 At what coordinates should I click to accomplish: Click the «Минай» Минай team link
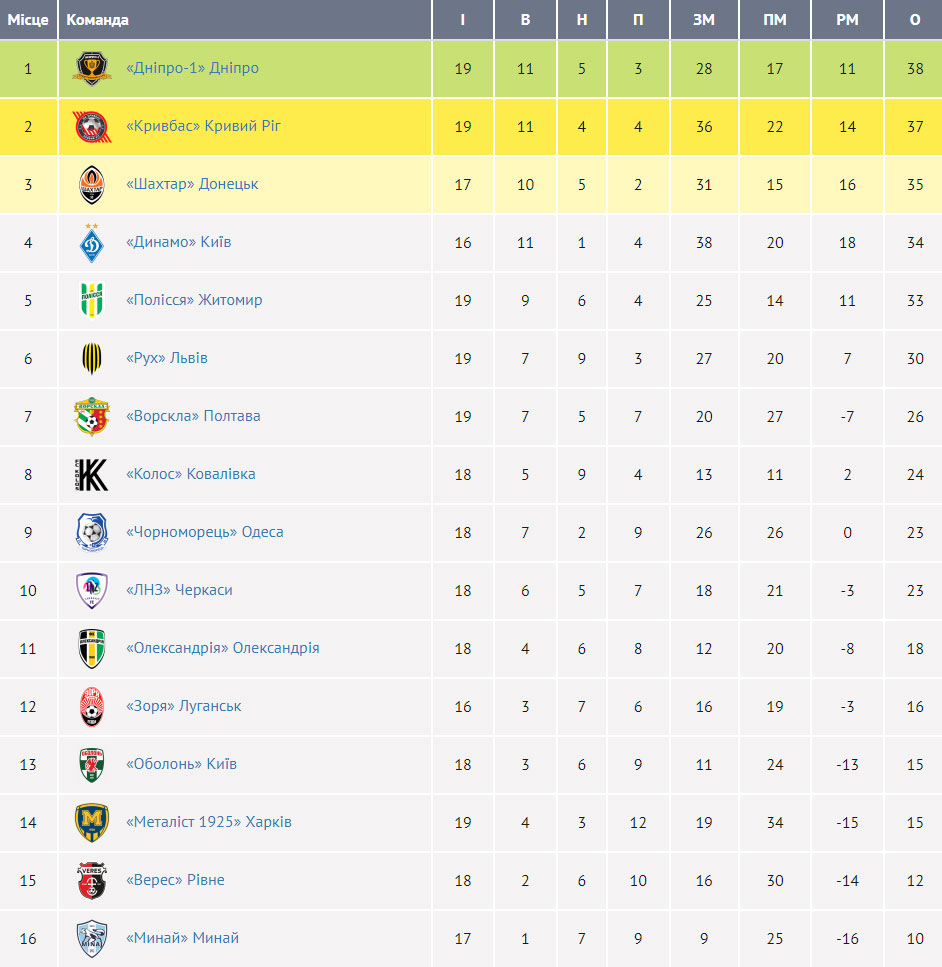(x=182, y=938)
